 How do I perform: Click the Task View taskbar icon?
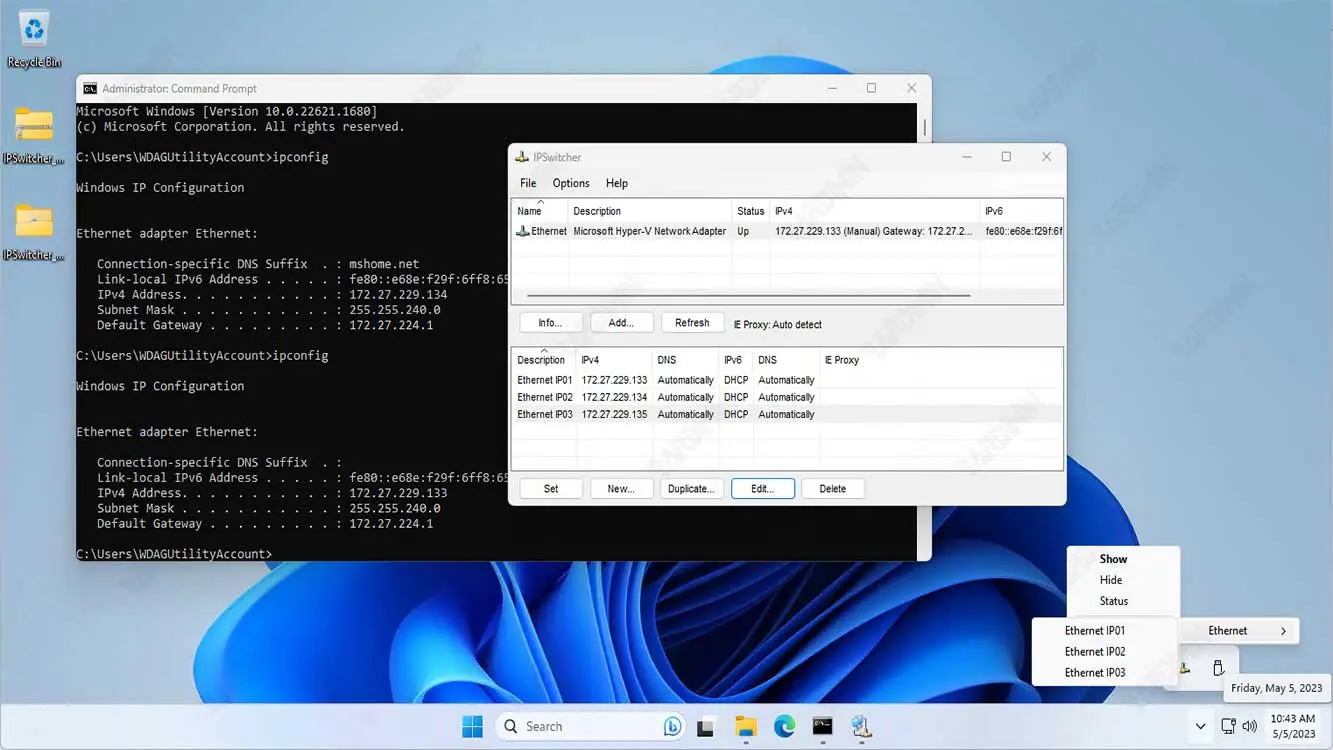[706, 726]
